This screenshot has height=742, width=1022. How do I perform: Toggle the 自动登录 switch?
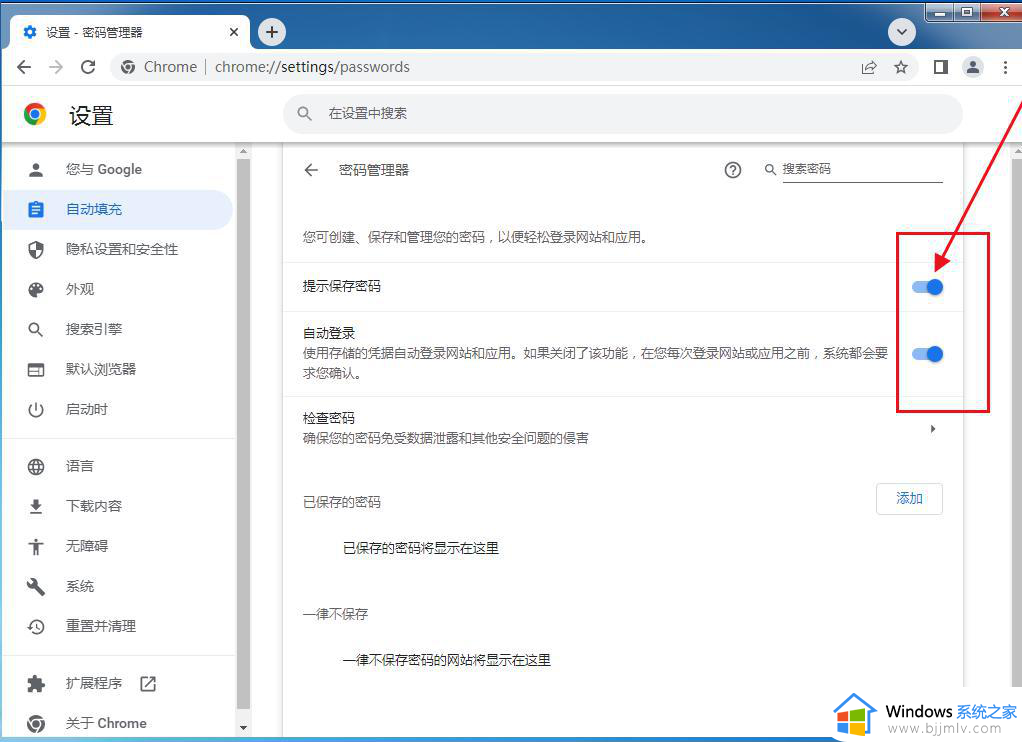(x=927, y=354)
